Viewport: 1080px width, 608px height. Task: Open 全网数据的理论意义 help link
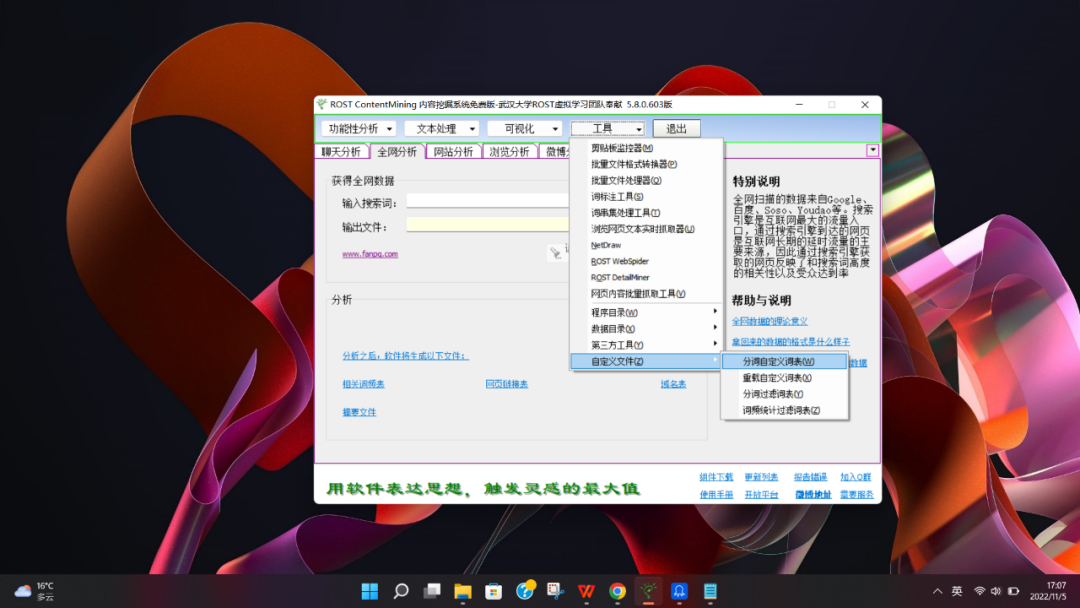[x=769, y=322]
